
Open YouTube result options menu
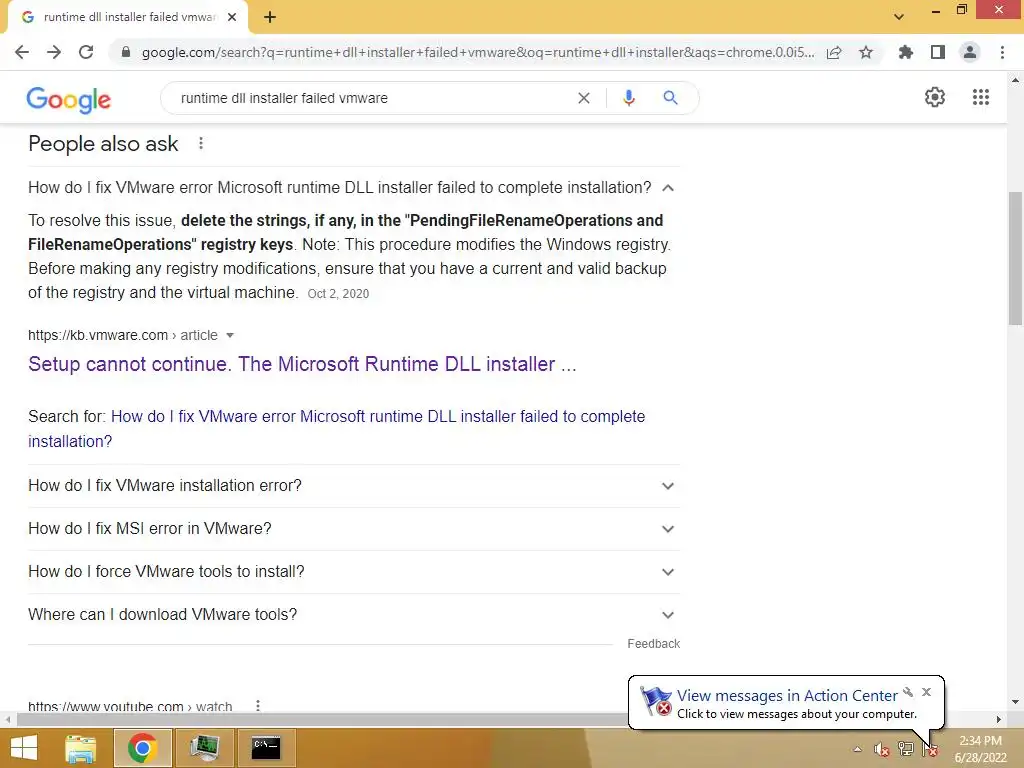click(x=258, y=706)
